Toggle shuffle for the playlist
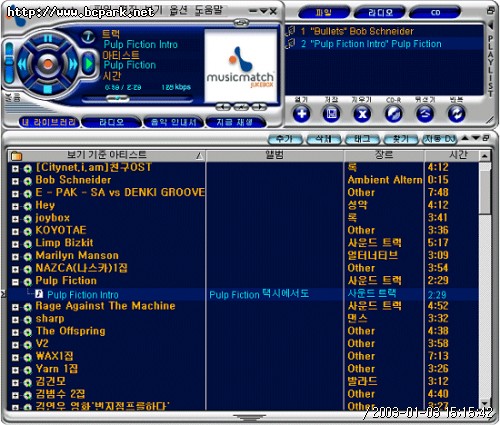The image size is (500, 425). pyautogui.click(x=425, y=114)
